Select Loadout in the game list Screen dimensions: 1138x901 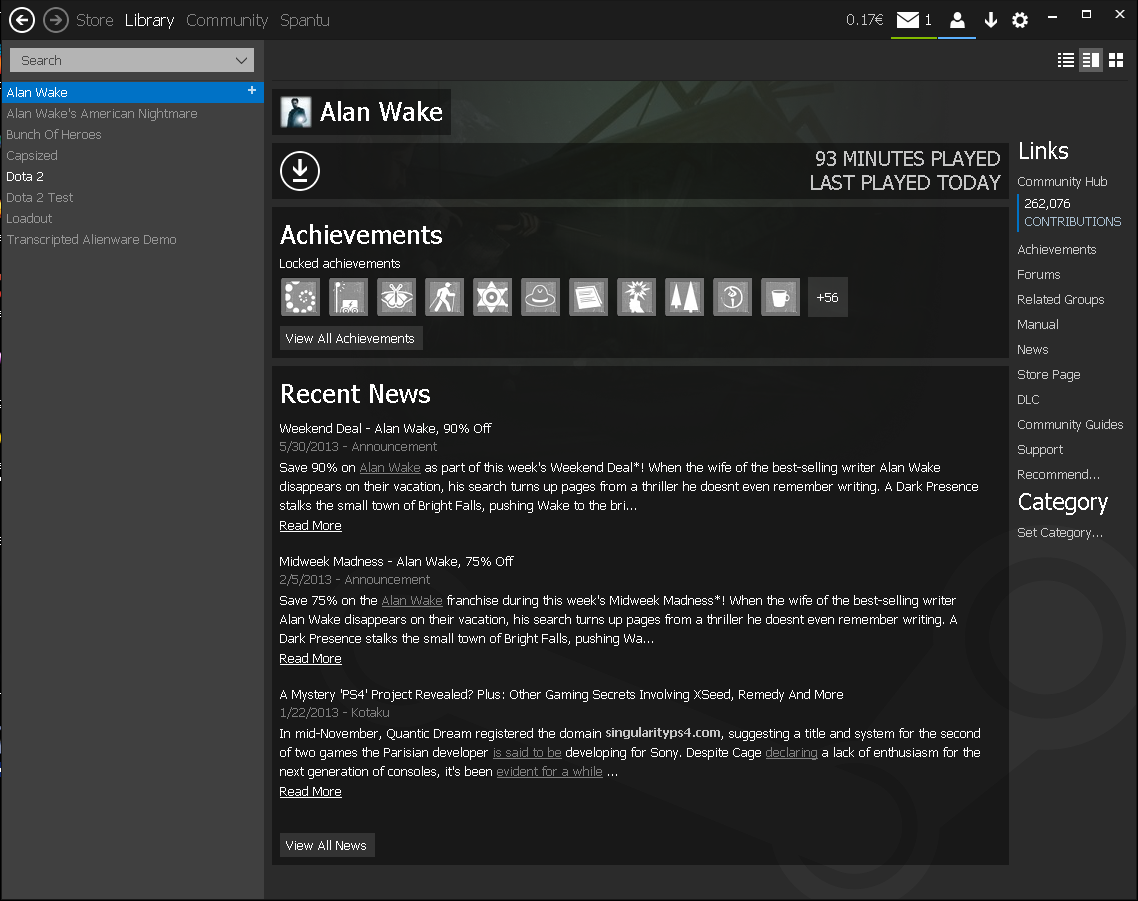click(x=132, y=219)
